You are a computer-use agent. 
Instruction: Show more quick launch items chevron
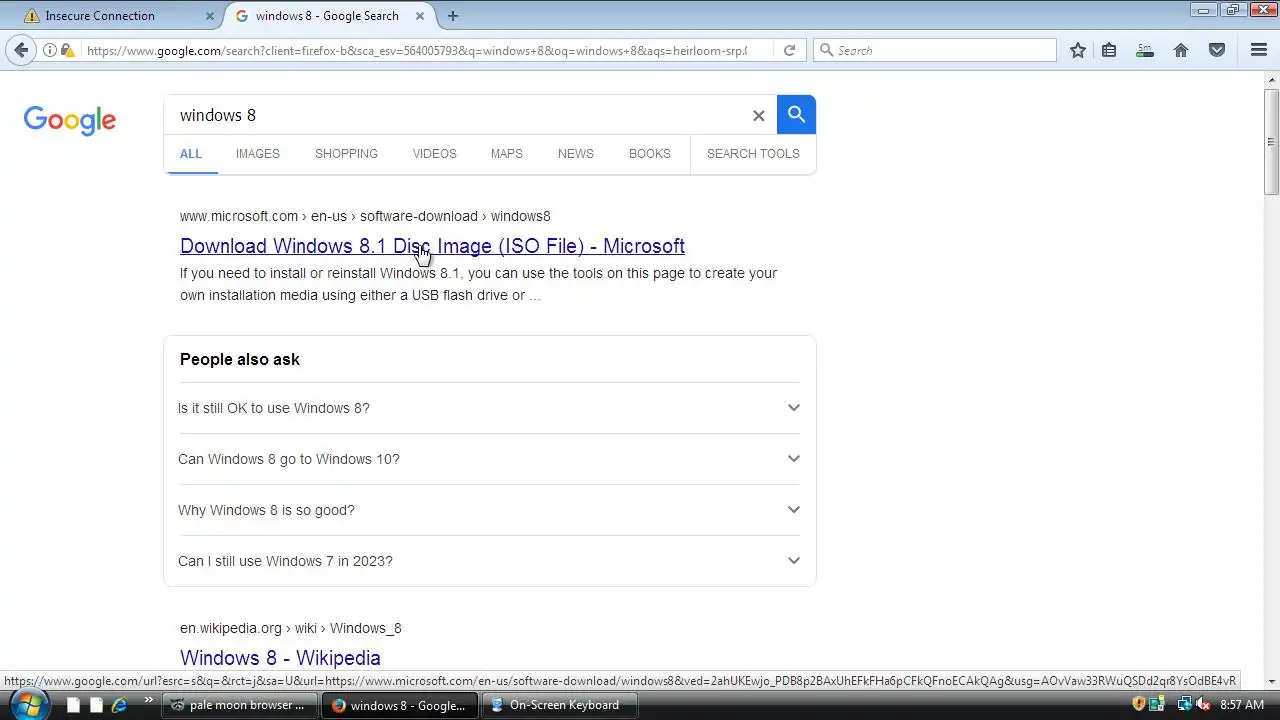pyautogui.click(x=149, y=701)
